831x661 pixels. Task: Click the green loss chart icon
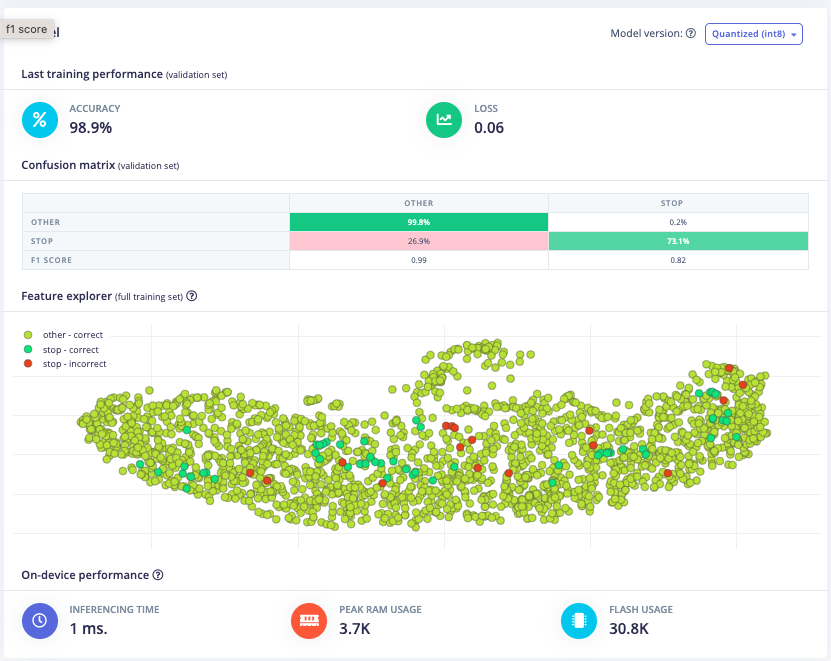tap(444, 120)
